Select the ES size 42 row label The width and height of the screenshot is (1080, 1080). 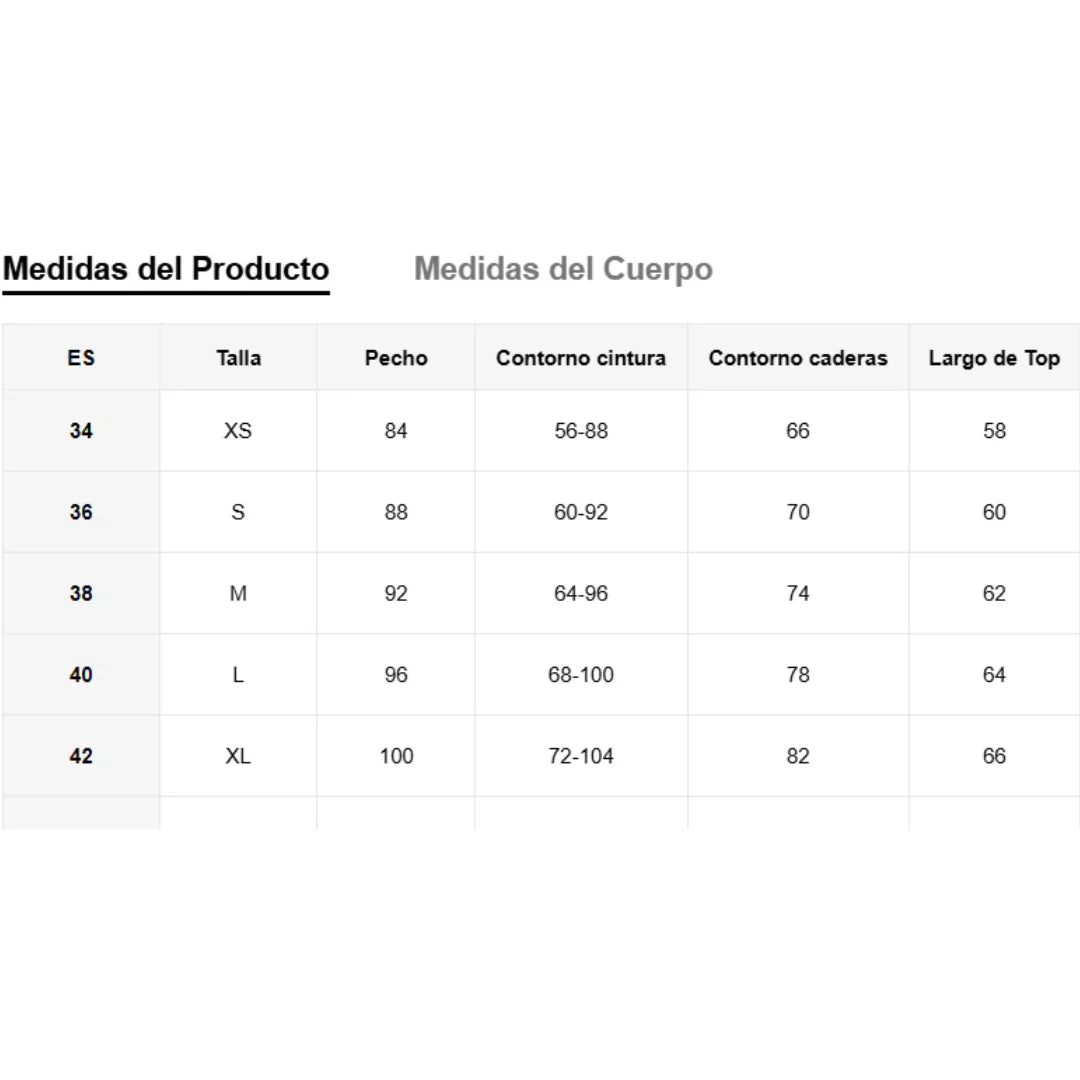tap(81, 756)
